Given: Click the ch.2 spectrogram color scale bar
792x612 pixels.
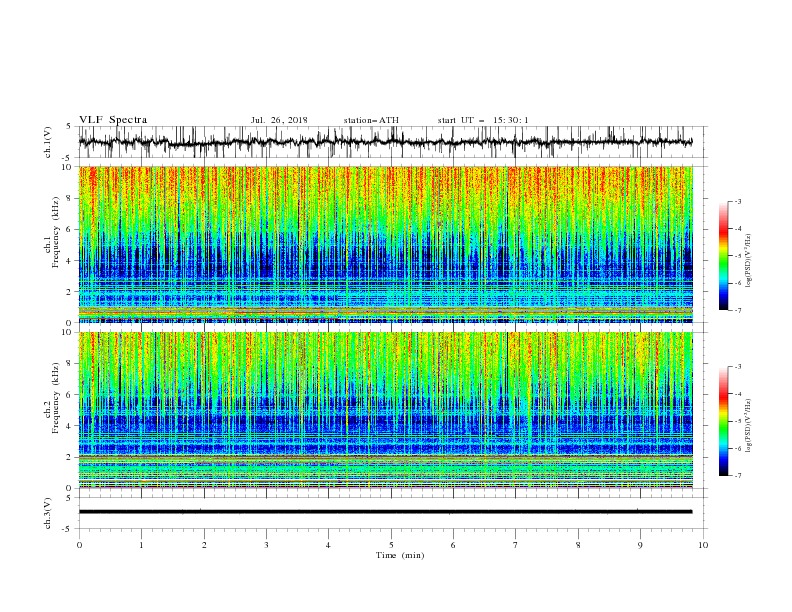Looking at the screenshot, I should [x=724, y=421].
